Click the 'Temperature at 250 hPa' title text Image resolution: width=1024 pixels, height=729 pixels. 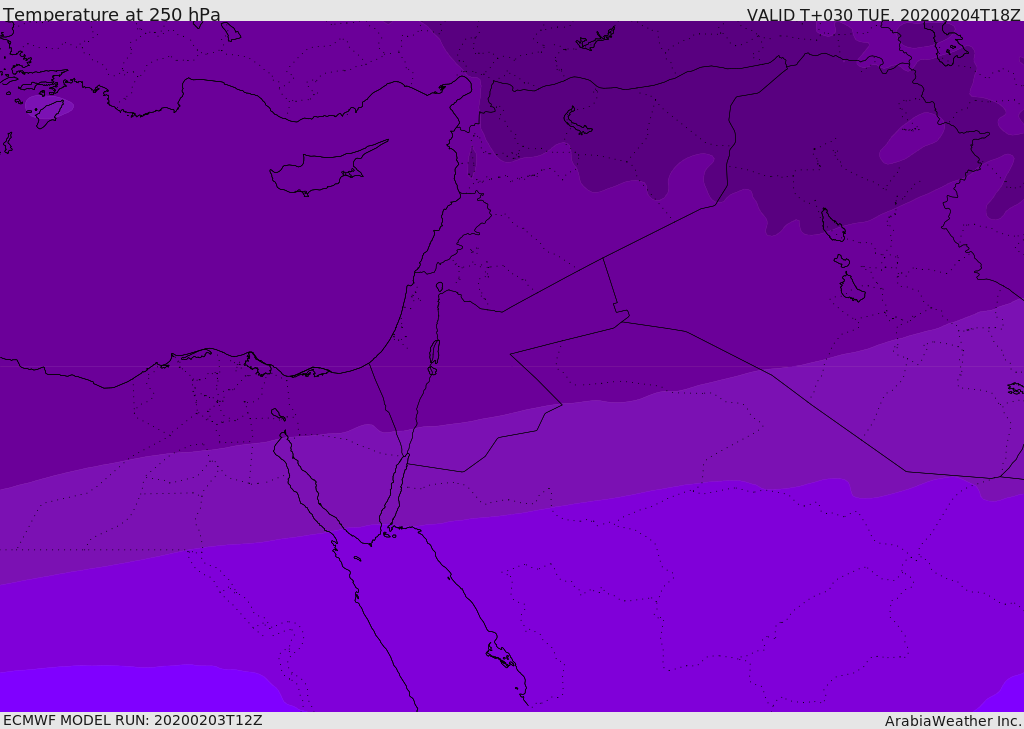click(x=112, y=14)
